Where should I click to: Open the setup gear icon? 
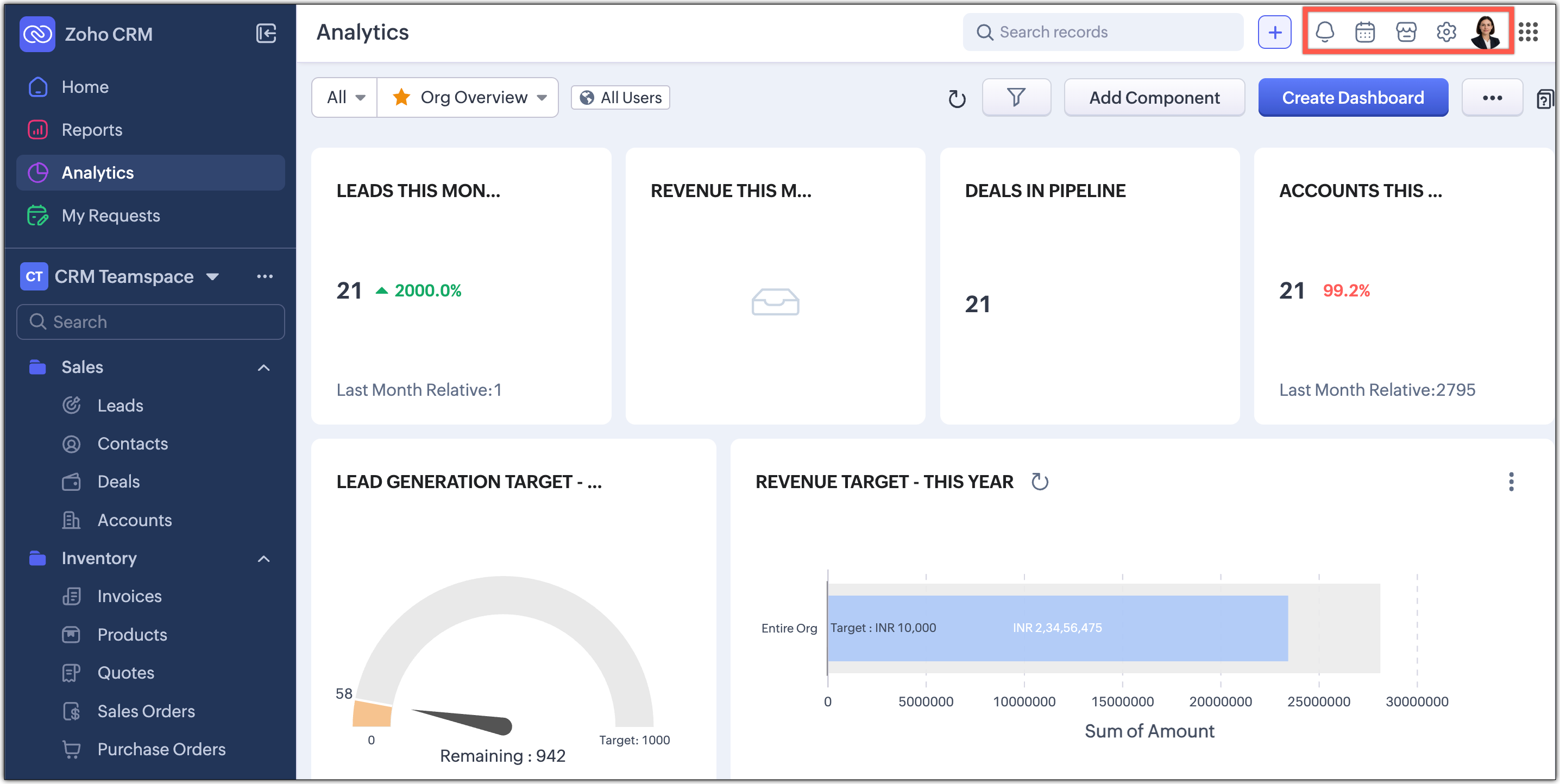[x=1446, y=31]
